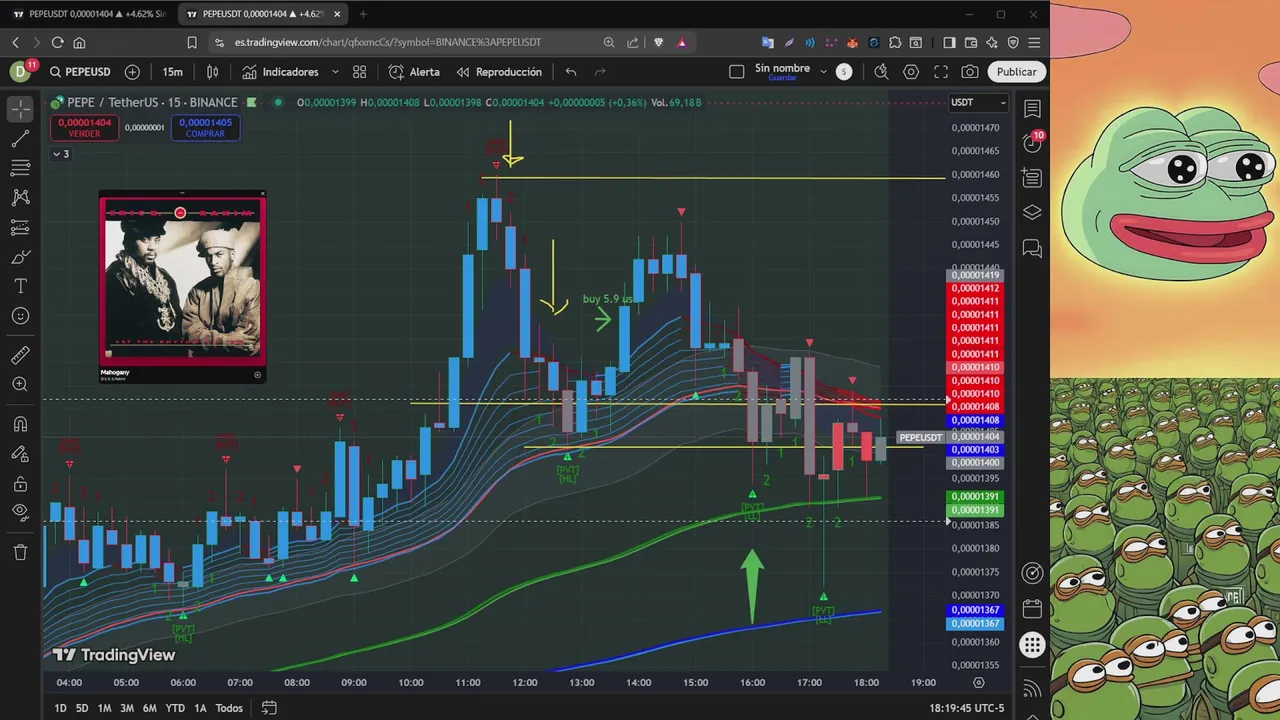This screenshot has height=720, width=1280.
Task: Select the trend line drawing tool
Action: pyautogui.click(x=20, y=138)
